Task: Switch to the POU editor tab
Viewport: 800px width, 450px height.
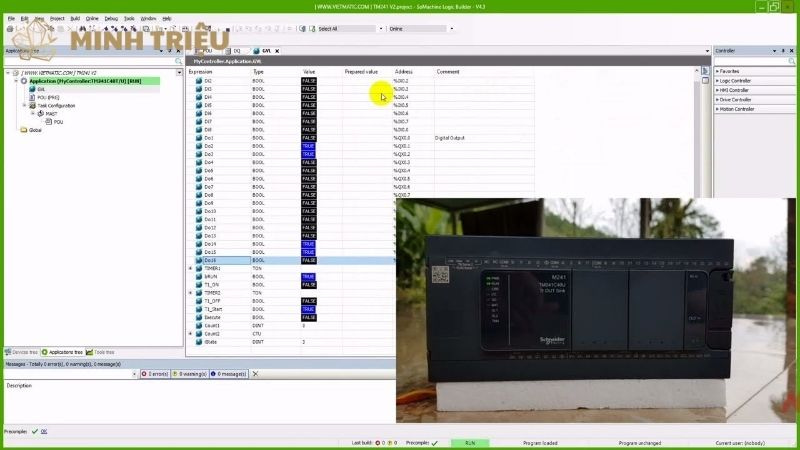Action: click(207, 50)
